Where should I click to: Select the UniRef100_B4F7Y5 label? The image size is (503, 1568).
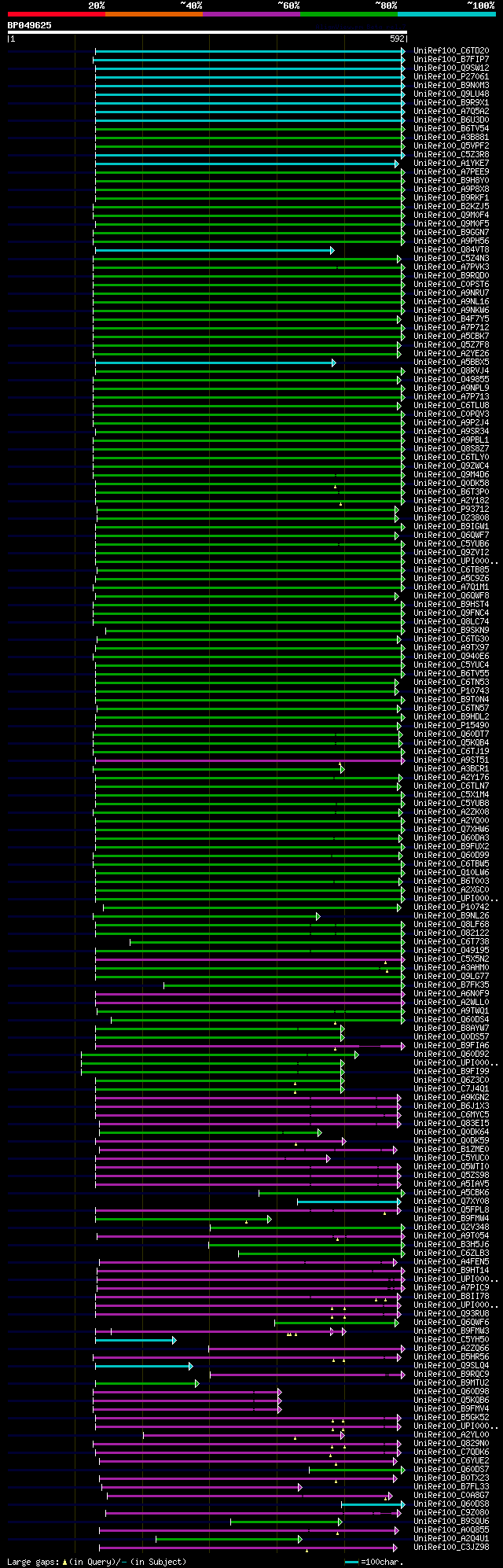(x=451, y=319)
